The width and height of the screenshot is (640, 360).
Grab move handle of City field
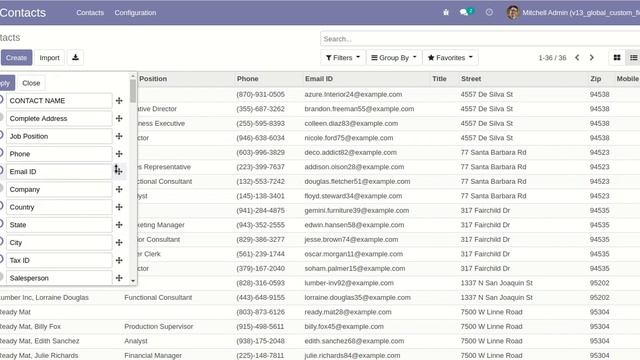[119, 242]
